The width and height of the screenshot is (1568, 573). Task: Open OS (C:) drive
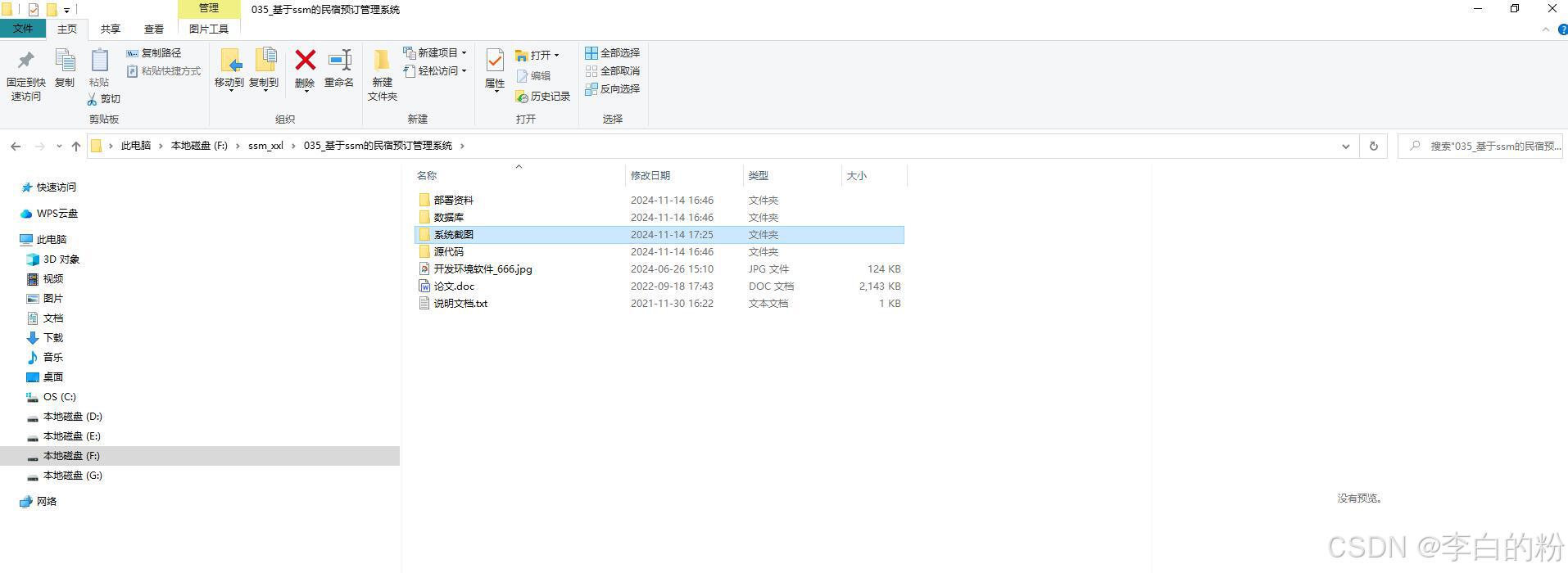52,397
